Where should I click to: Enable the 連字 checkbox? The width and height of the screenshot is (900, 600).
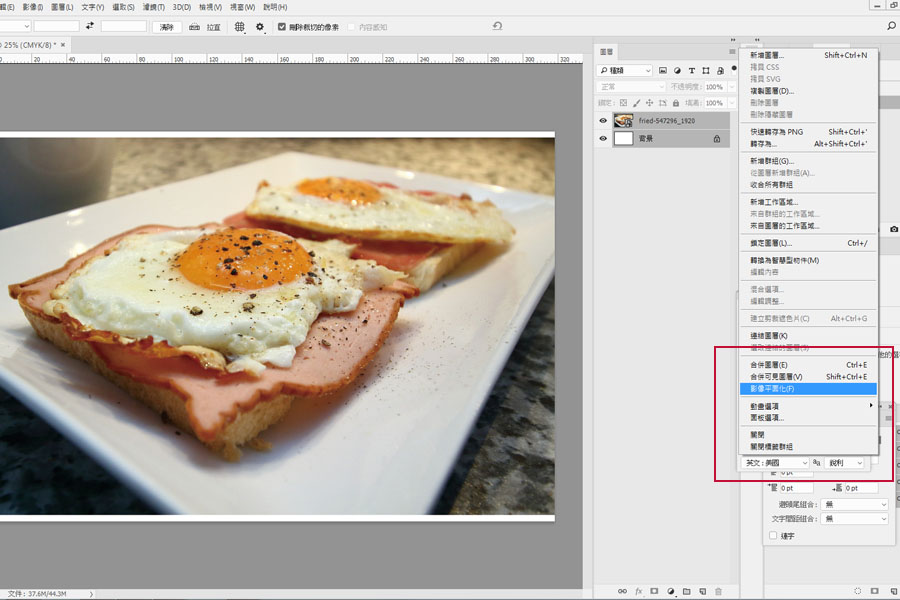[x=773, y=535]
